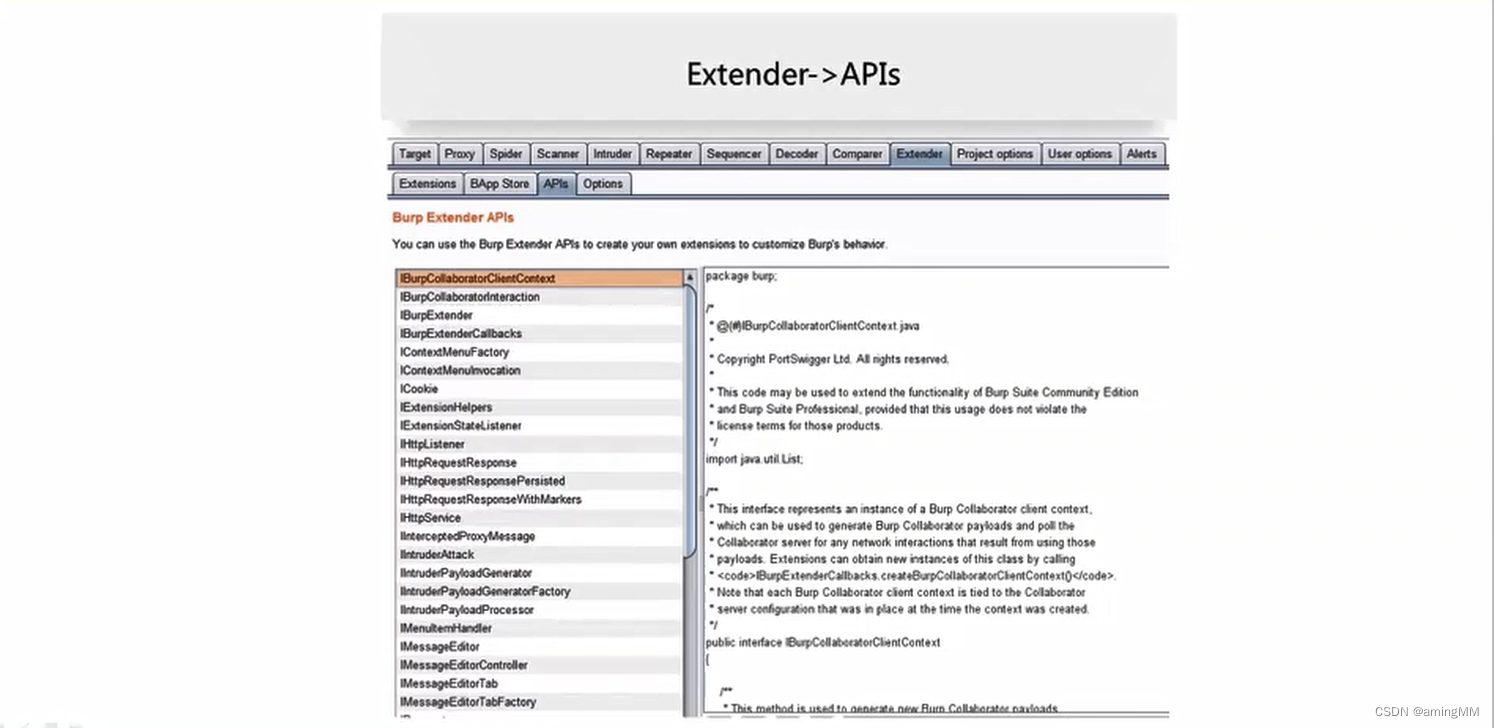
Task: Pick IMessageEditorTabFactory from the list
Action: 539,702
